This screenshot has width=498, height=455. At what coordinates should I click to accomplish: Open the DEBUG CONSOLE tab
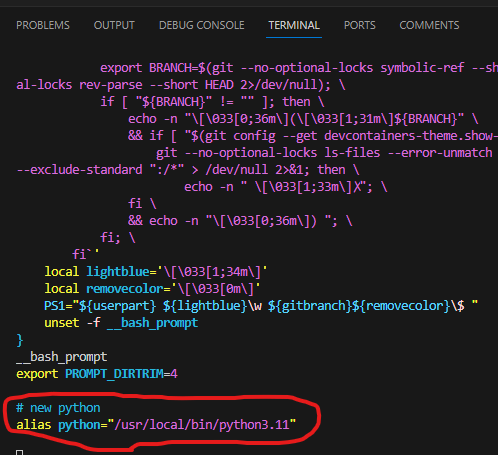tap(202, 25)
